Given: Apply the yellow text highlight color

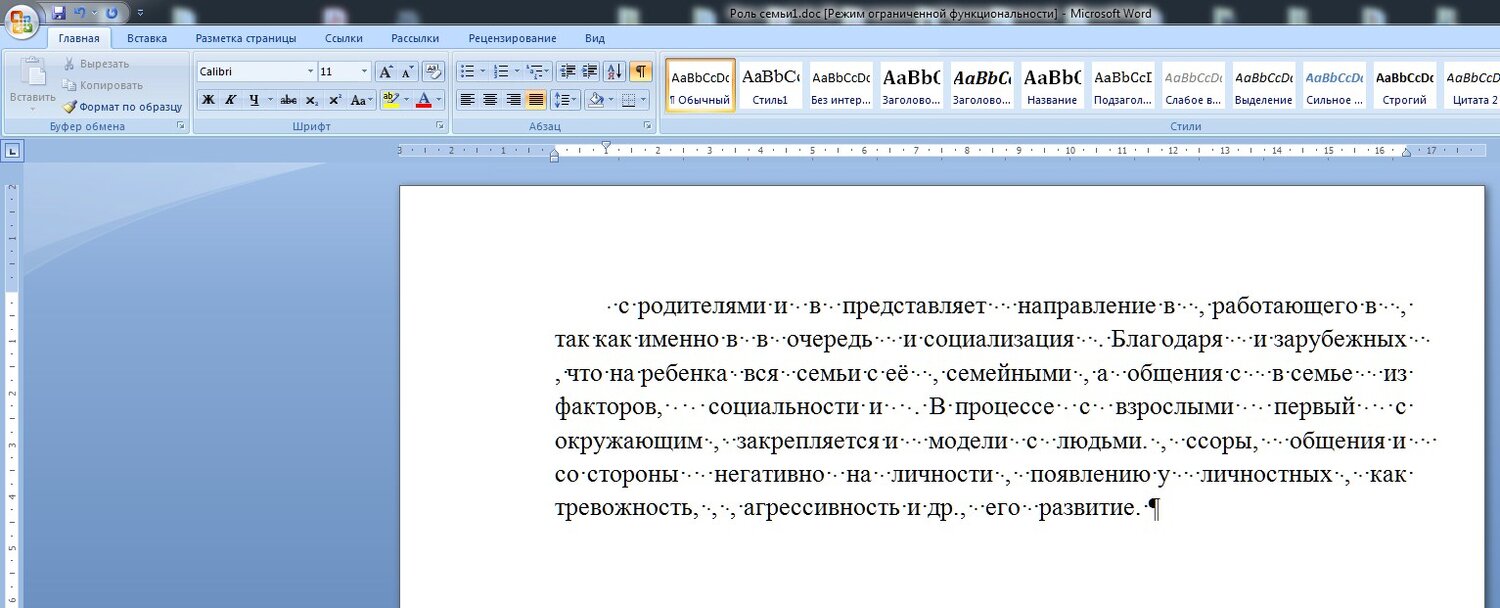Looking at the screenshot, I should pos(389,100).
